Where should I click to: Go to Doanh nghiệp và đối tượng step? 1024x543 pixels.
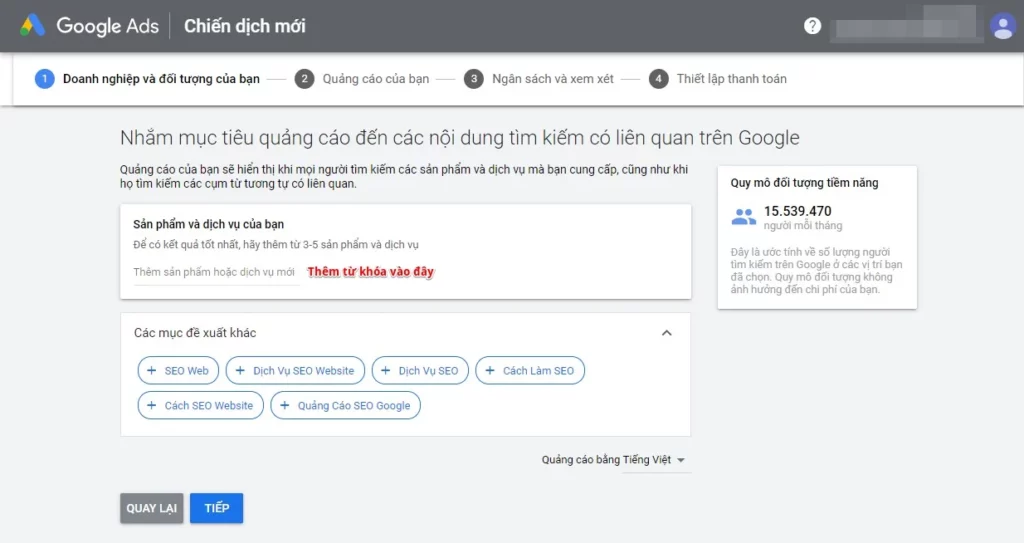click(161, 79)
